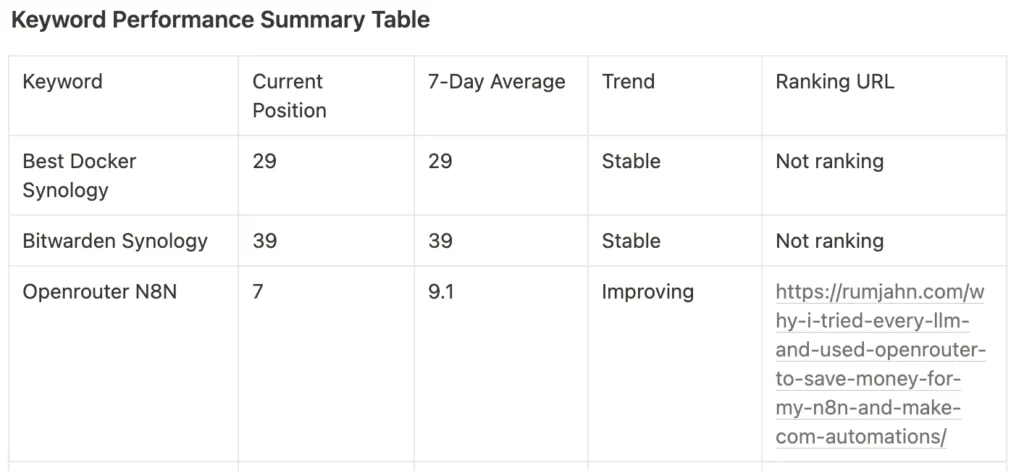
Task: Click the 7-Day Average column header
Action: coord(496,82)
